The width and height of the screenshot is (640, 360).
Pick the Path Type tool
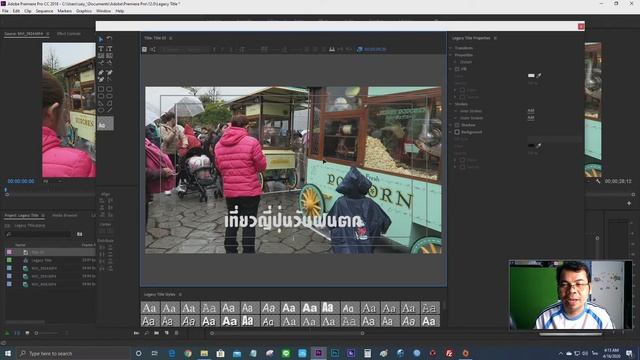click(101, 62)
